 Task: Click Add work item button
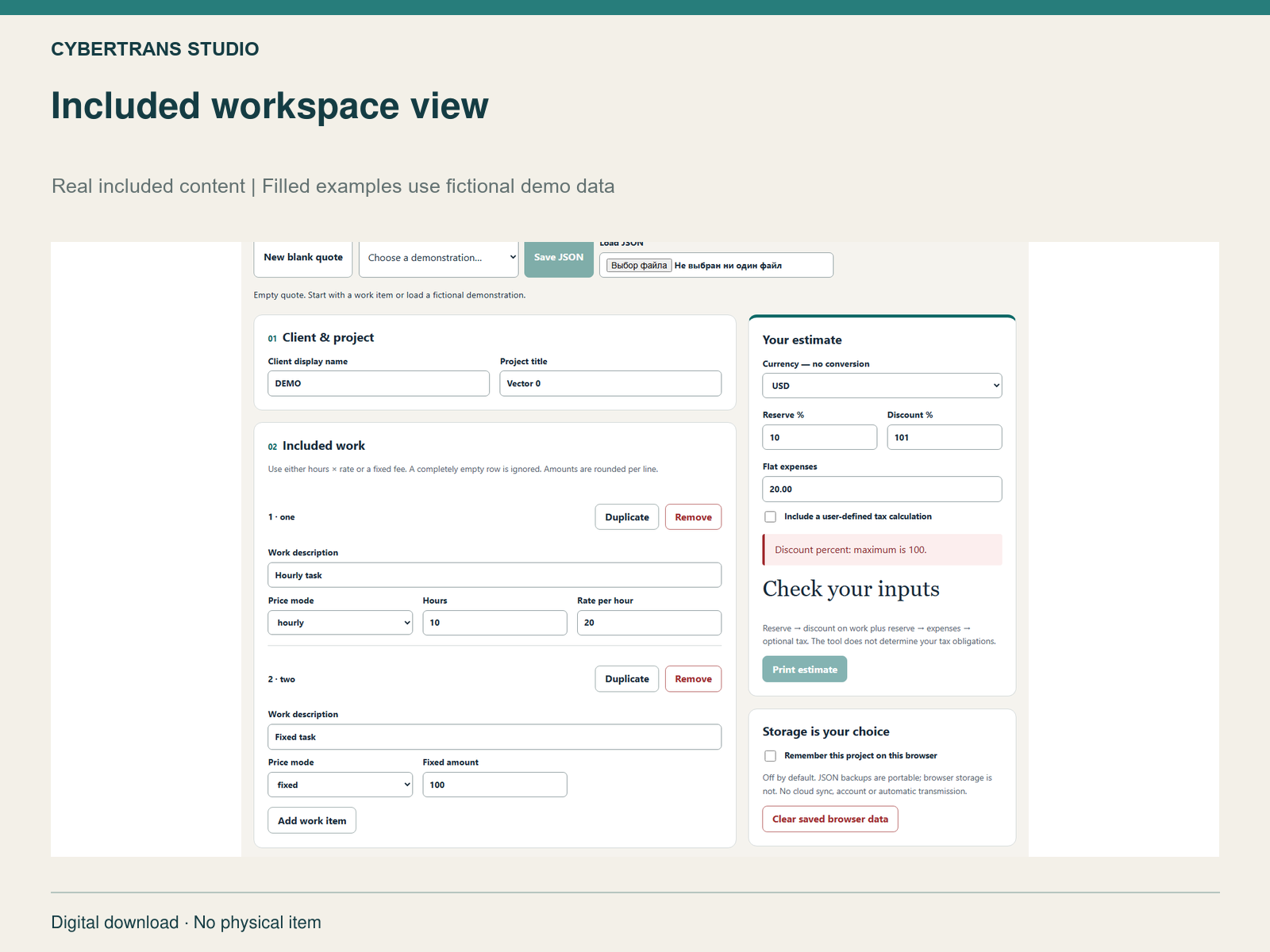tap(312, 821)
